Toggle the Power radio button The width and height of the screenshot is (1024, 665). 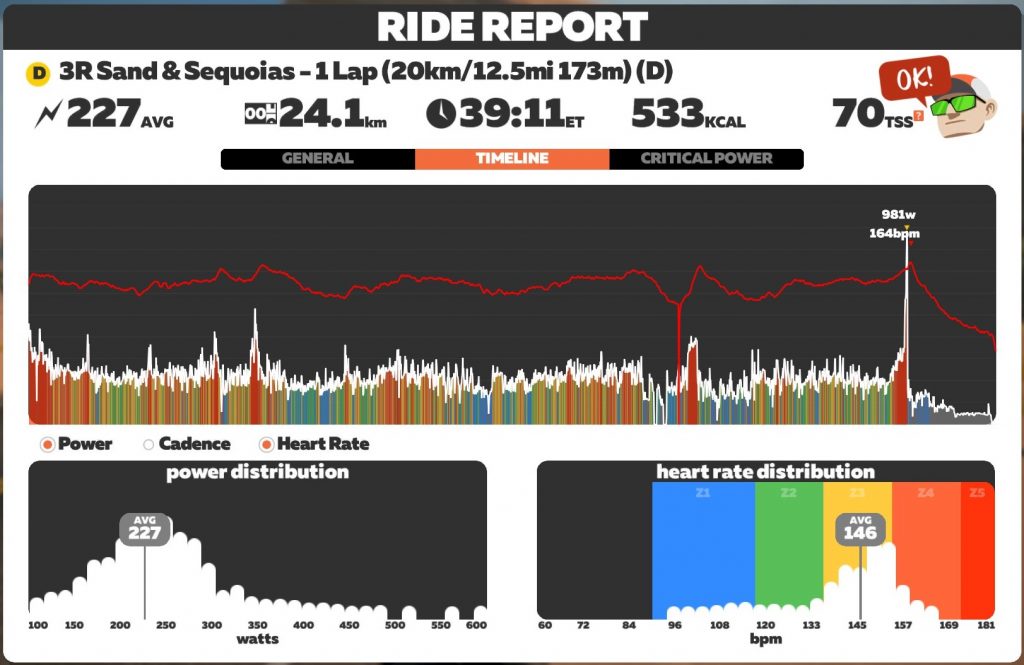(x=47, y=445)
